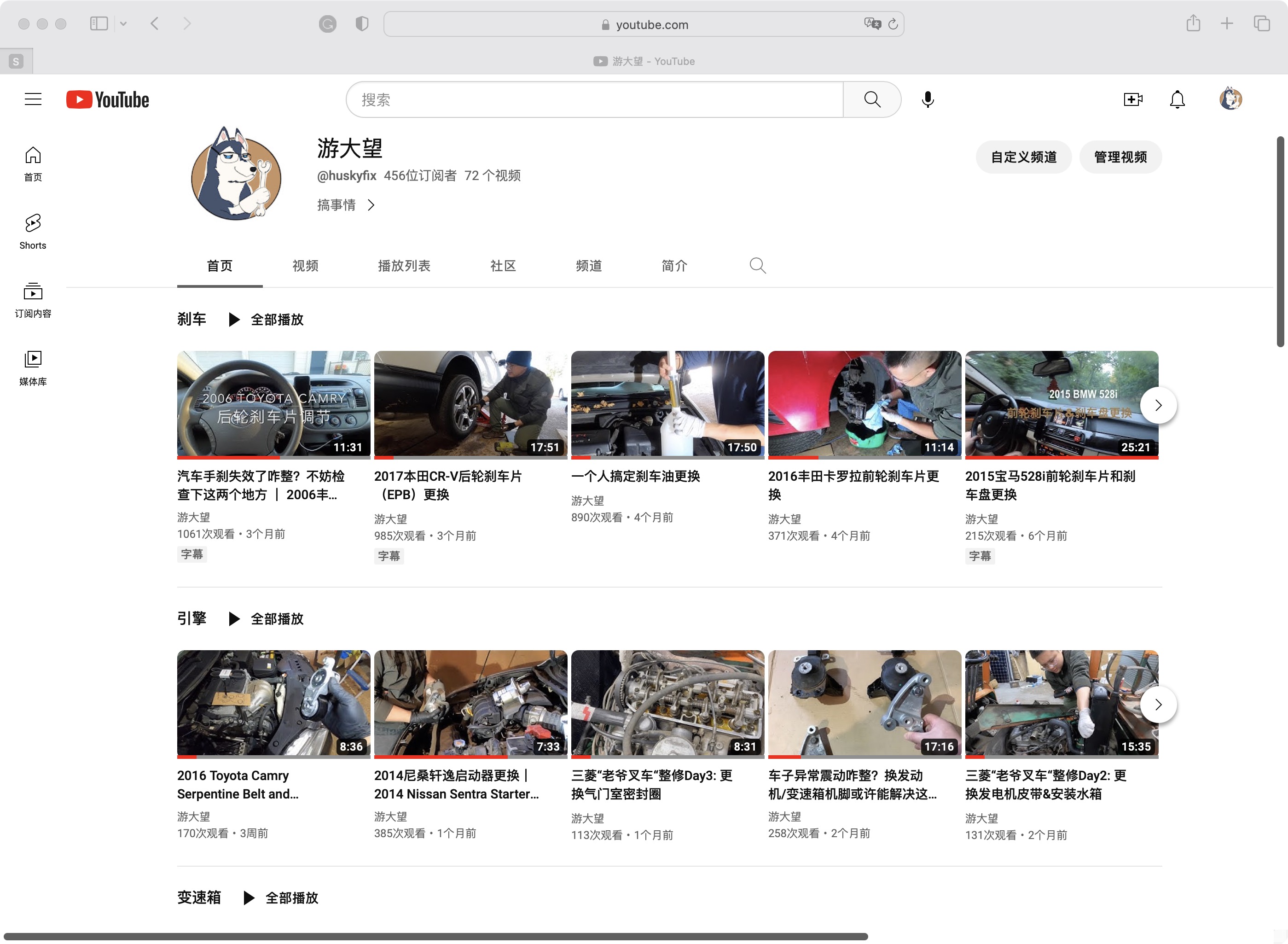The image size is (1288, 944).
Task: Click the voice search microphone icon
Action: tap(928, 99)
